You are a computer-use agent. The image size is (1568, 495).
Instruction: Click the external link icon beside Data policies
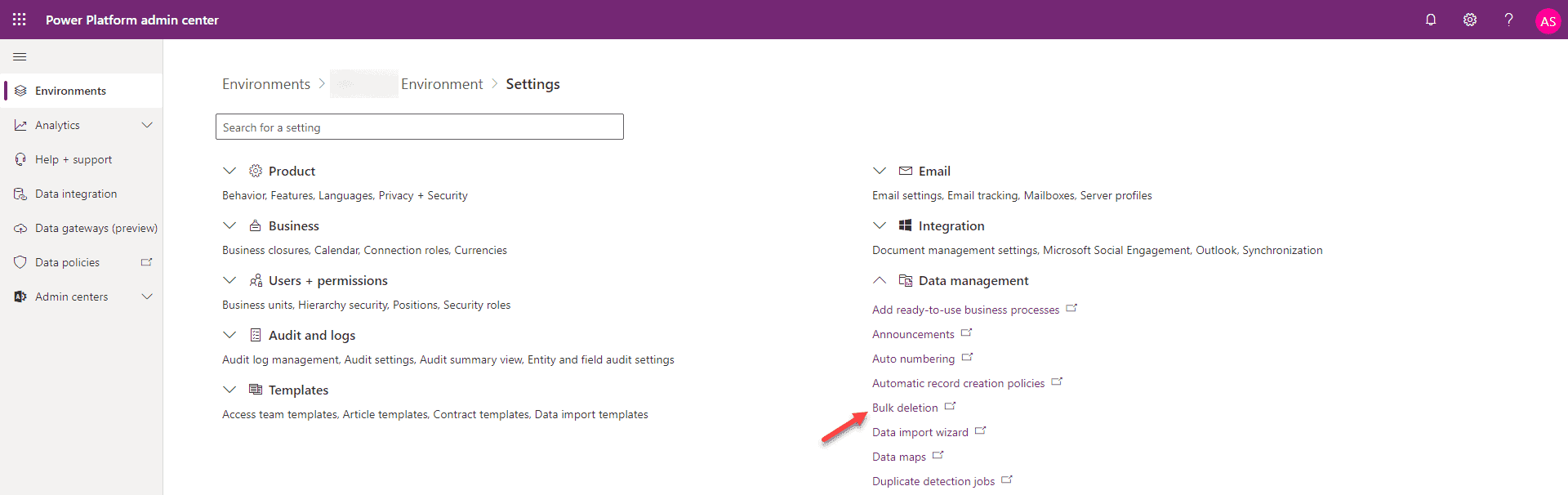147,262
